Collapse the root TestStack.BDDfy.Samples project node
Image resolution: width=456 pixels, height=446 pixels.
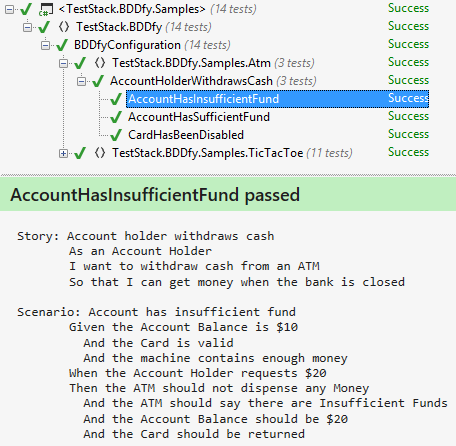[10, 9]
